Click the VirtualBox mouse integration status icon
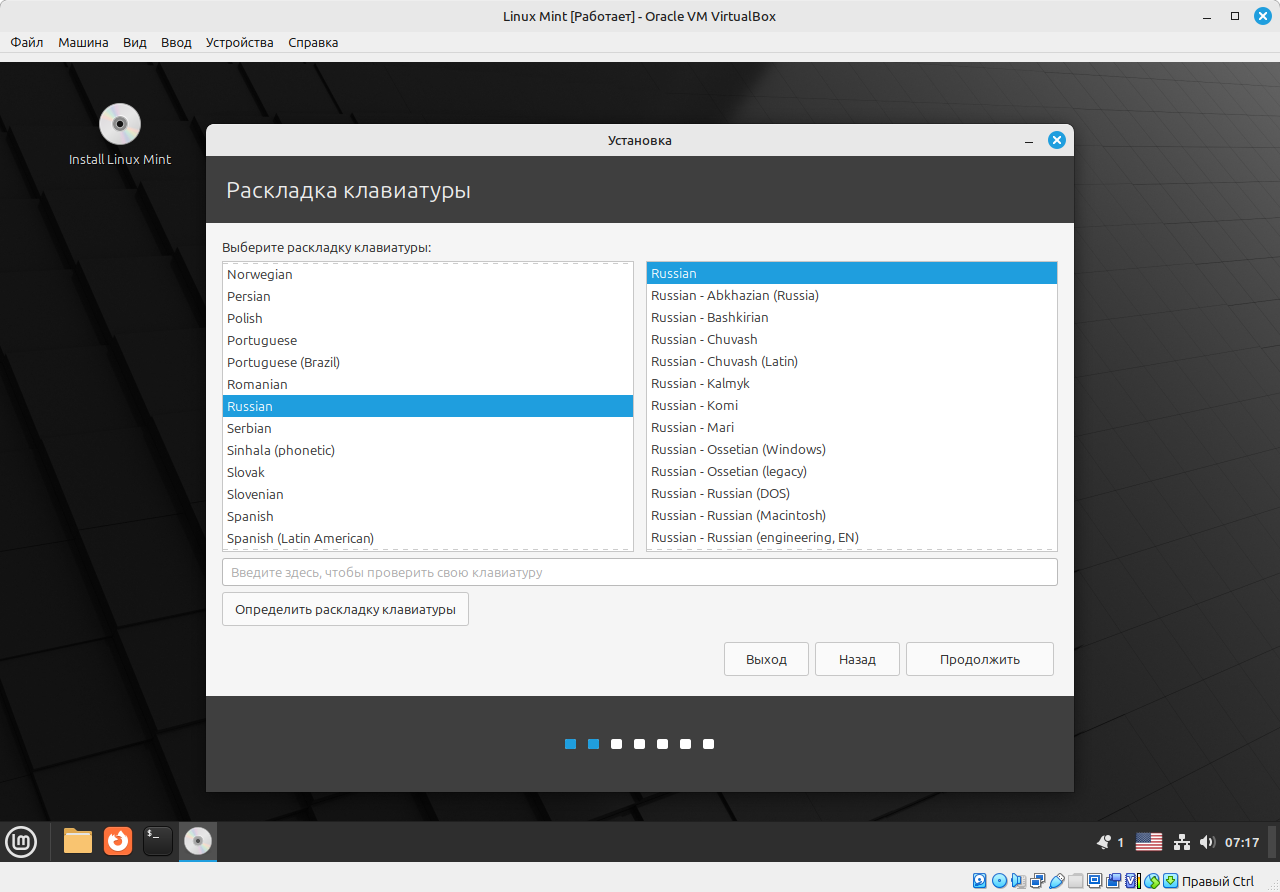The width and height of the screenshot is (1280, 892). [x=1152, y=881]
